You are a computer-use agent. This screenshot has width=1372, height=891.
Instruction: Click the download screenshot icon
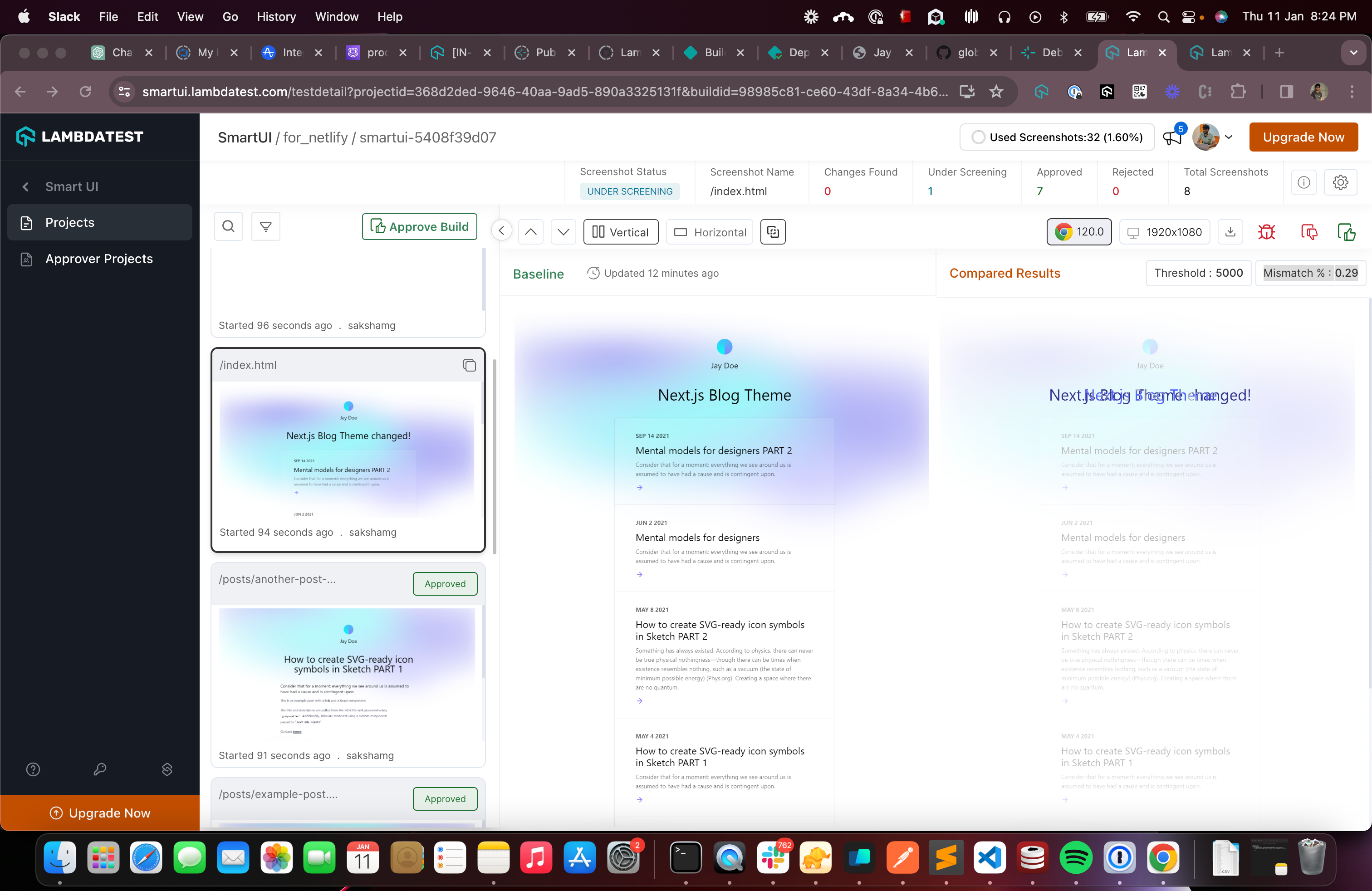(1229, 231)
